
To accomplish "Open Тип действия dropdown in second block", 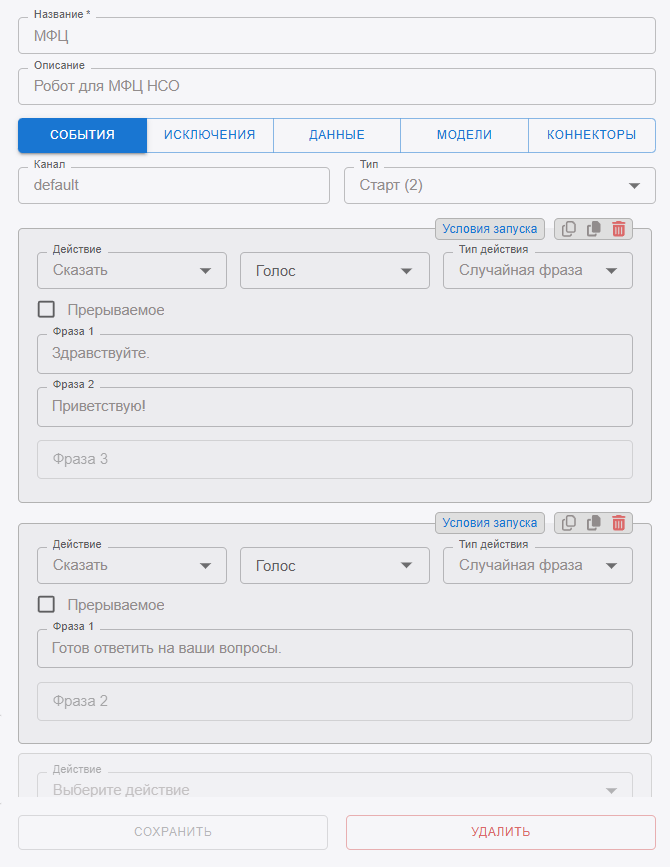I will [x=537, y=566].
